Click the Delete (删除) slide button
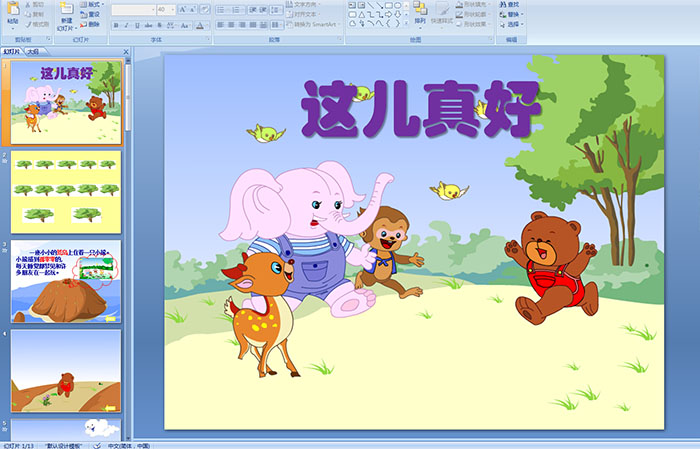The height and width of the screenshot is (449, 700). tap(90, 24)
